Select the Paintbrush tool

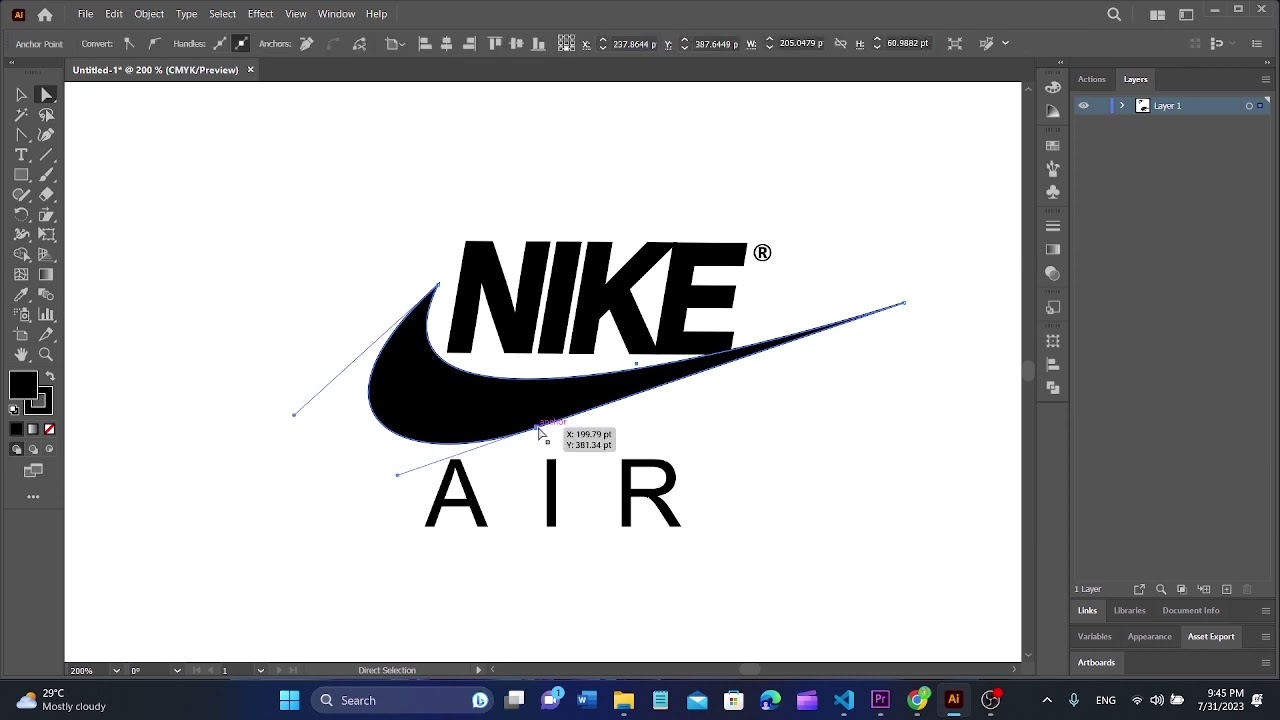tap(46, 175)
